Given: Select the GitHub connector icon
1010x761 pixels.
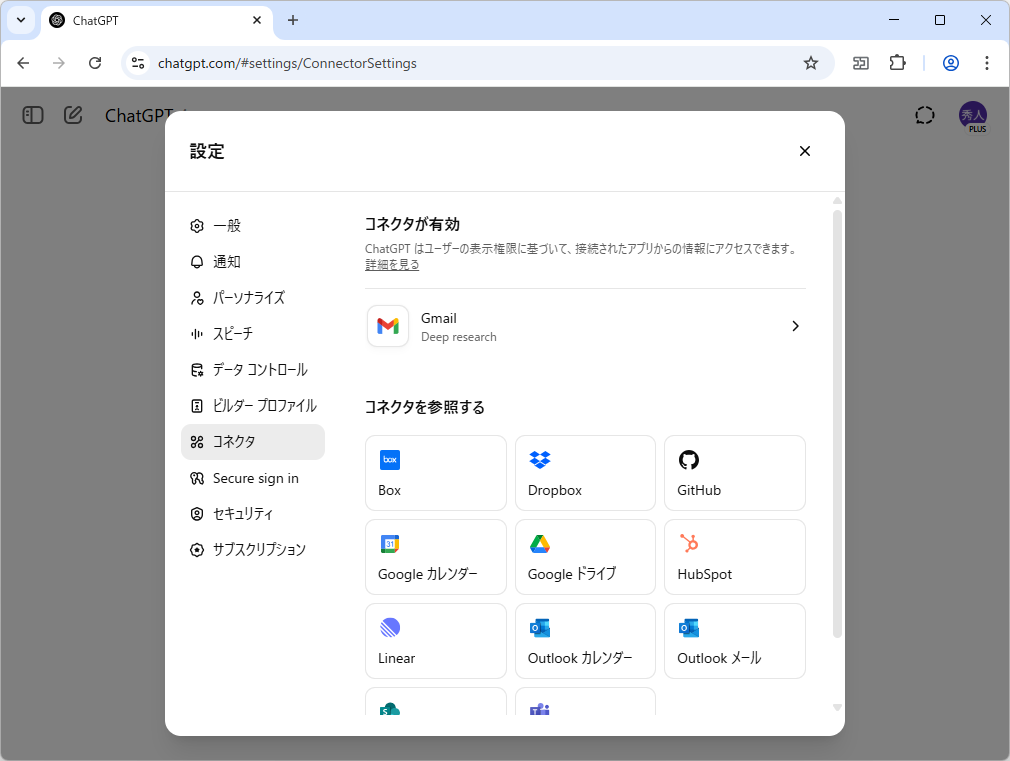Looking at the screenshot, I should [x=688, y=460].
